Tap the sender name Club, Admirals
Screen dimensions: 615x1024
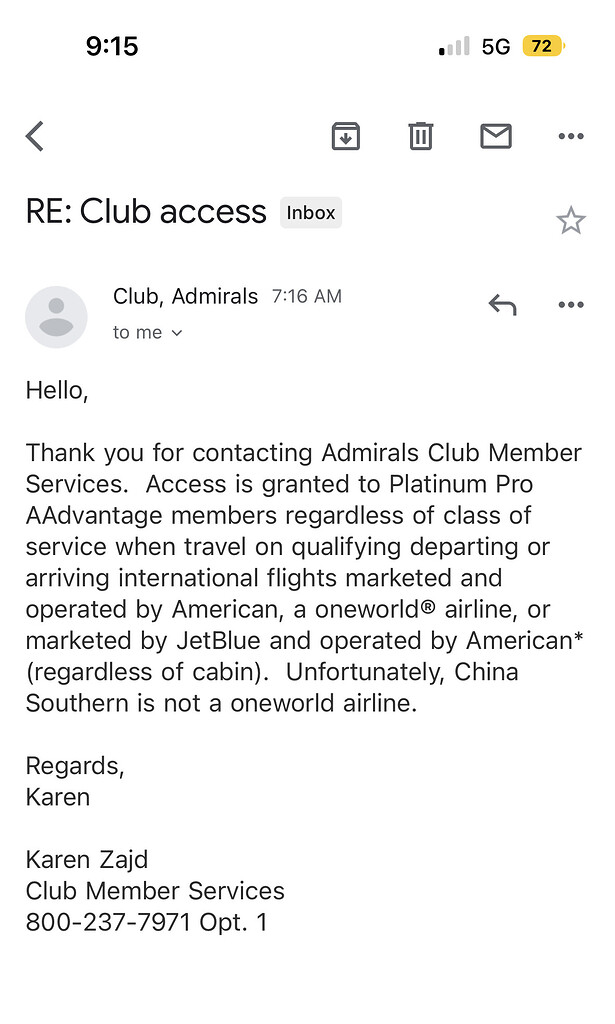click(185, 297)
